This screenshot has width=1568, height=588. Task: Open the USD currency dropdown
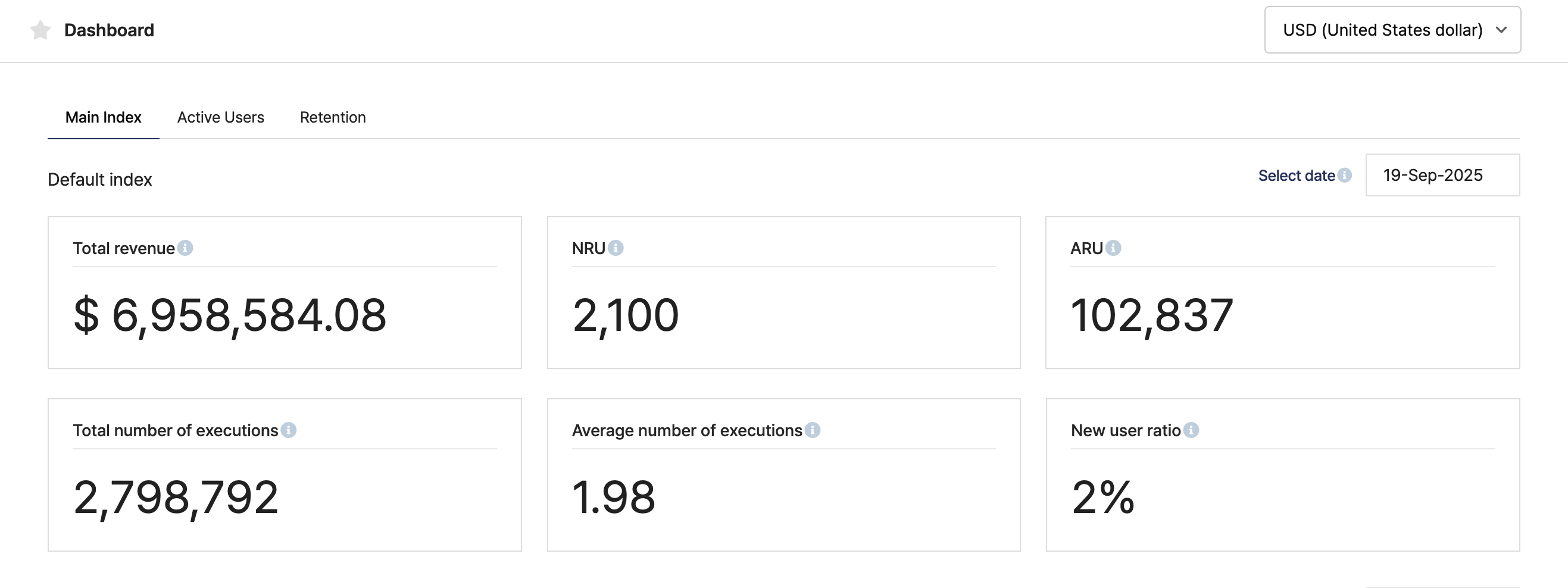click(x=1392, y=30)
